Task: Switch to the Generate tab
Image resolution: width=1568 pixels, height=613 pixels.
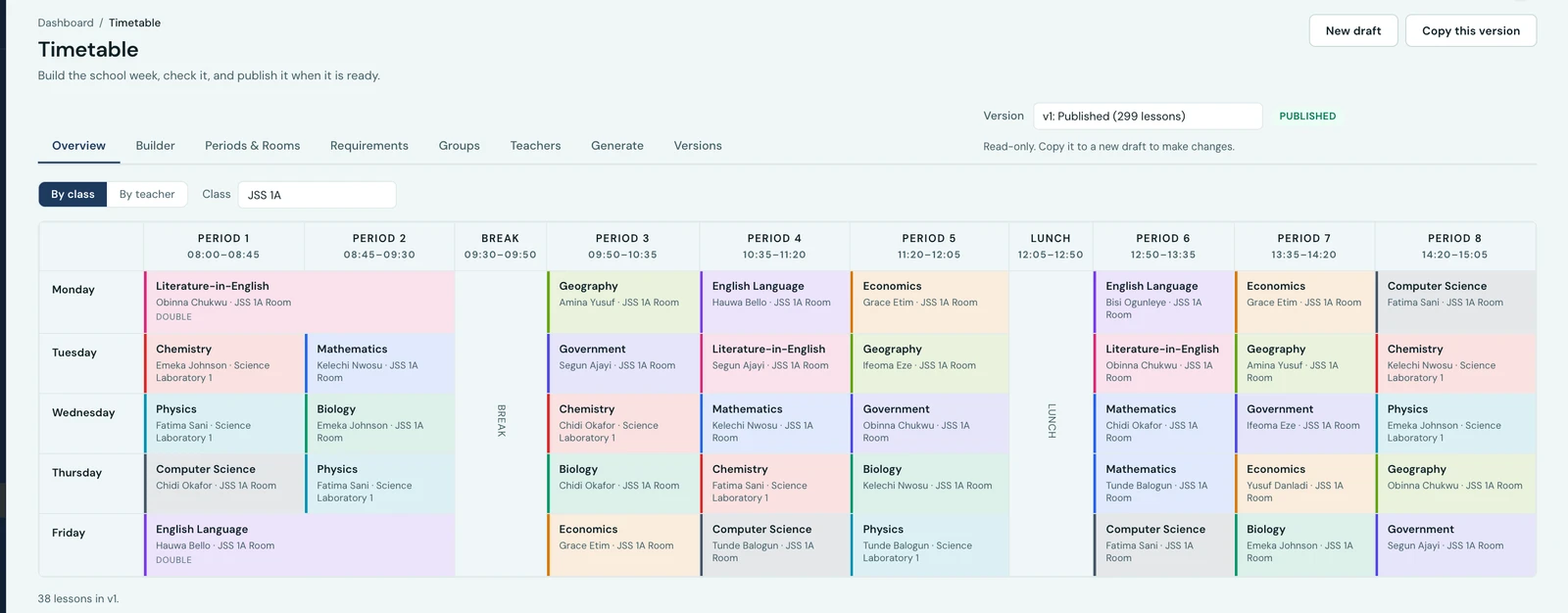Action: tap(617, 146)
